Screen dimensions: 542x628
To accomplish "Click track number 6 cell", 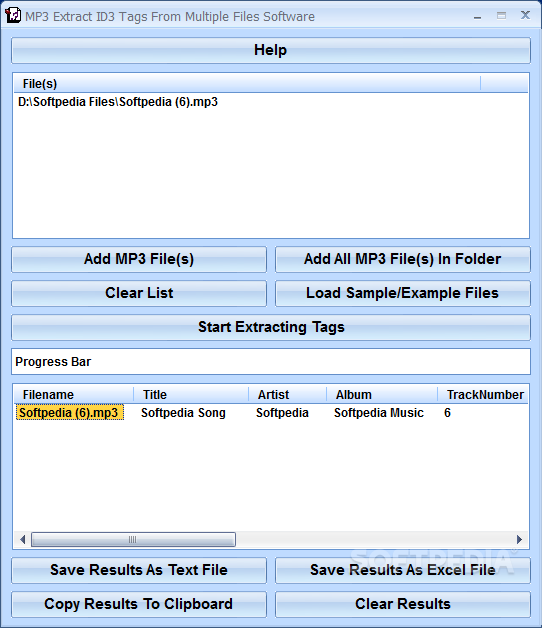I will (x=447, y=413).
